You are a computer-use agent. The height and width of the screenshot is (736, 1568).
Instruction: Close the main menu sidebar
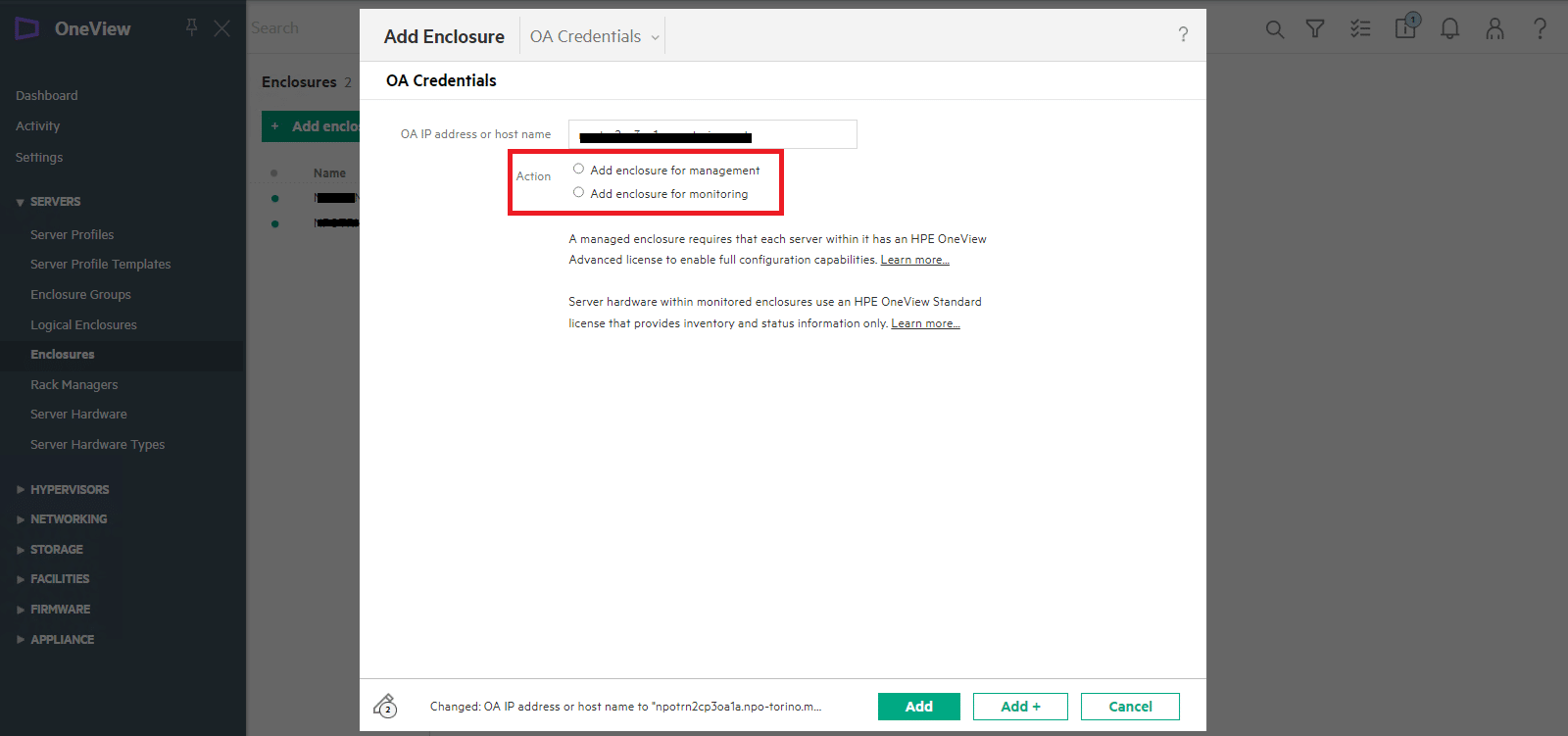click(222, 28)
